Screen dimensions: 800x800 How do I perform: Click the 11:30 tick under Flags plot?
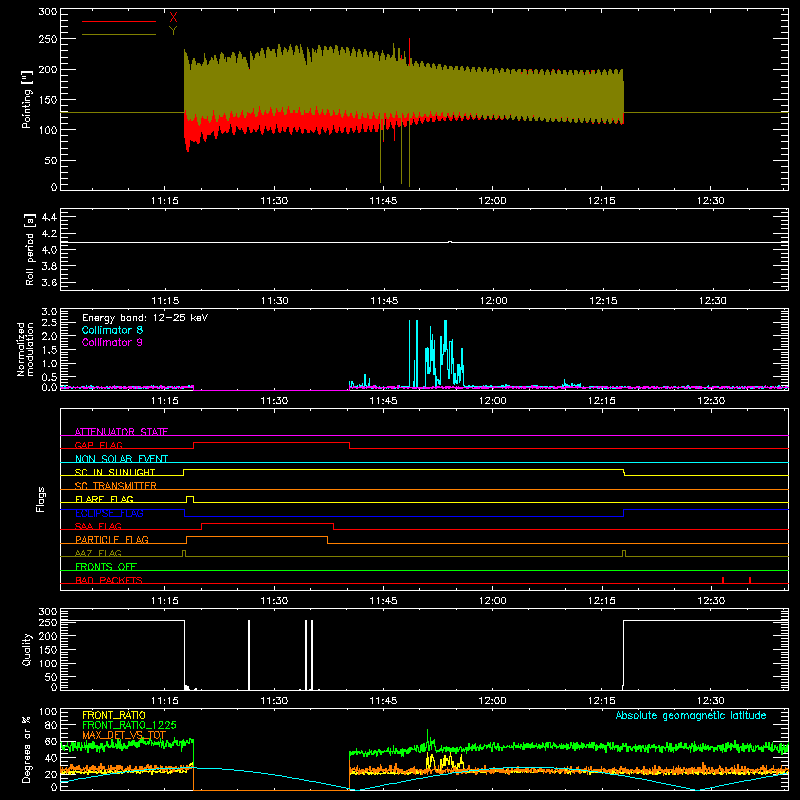[x=274, y=601]
